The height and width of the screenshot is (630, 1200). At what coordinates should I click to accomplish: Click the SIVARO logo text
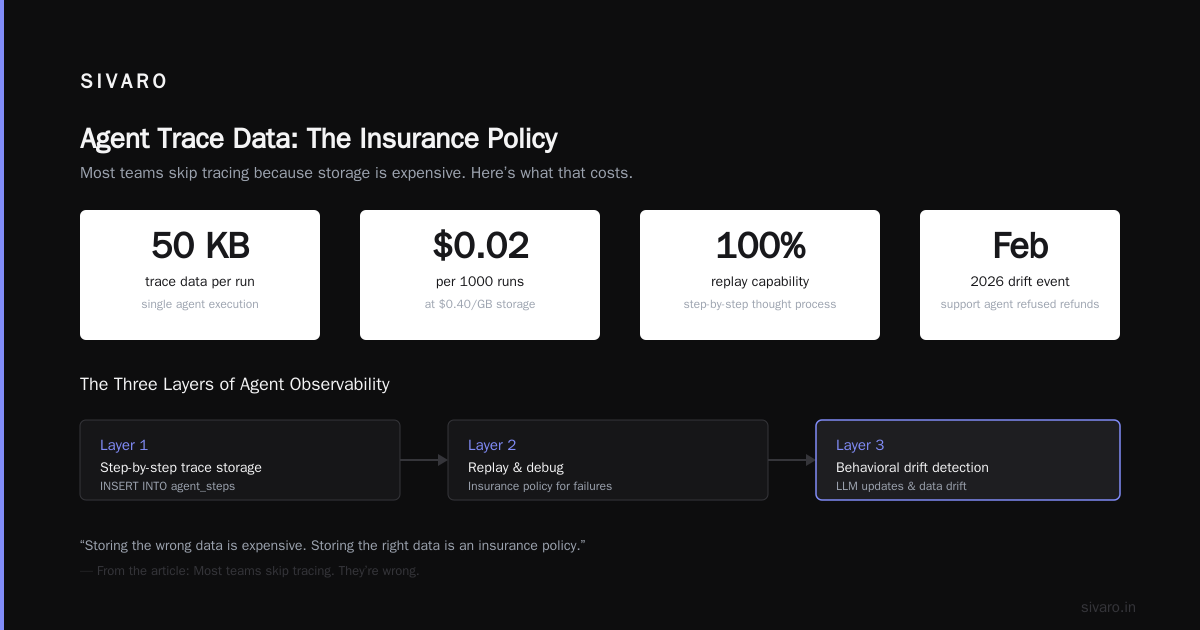(x=124, y=82)
